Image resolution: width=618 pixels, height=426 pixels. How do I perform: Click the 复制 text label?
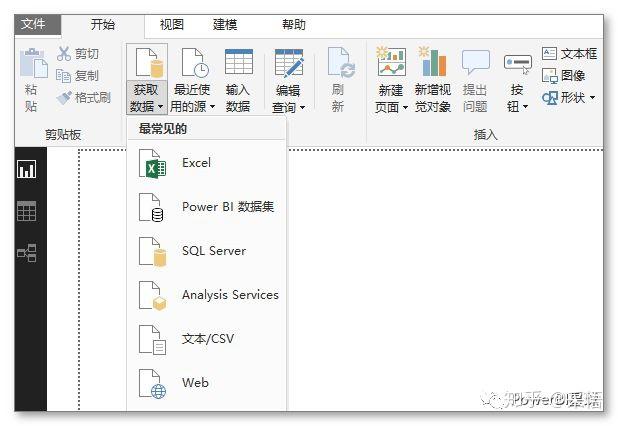point(86,75)
